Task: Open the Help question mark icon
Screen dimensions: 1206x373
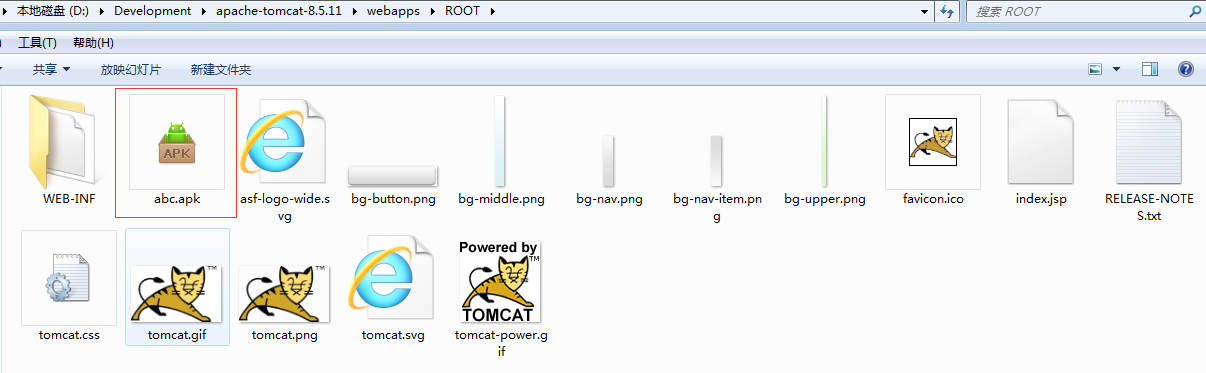Action: 1186,69
